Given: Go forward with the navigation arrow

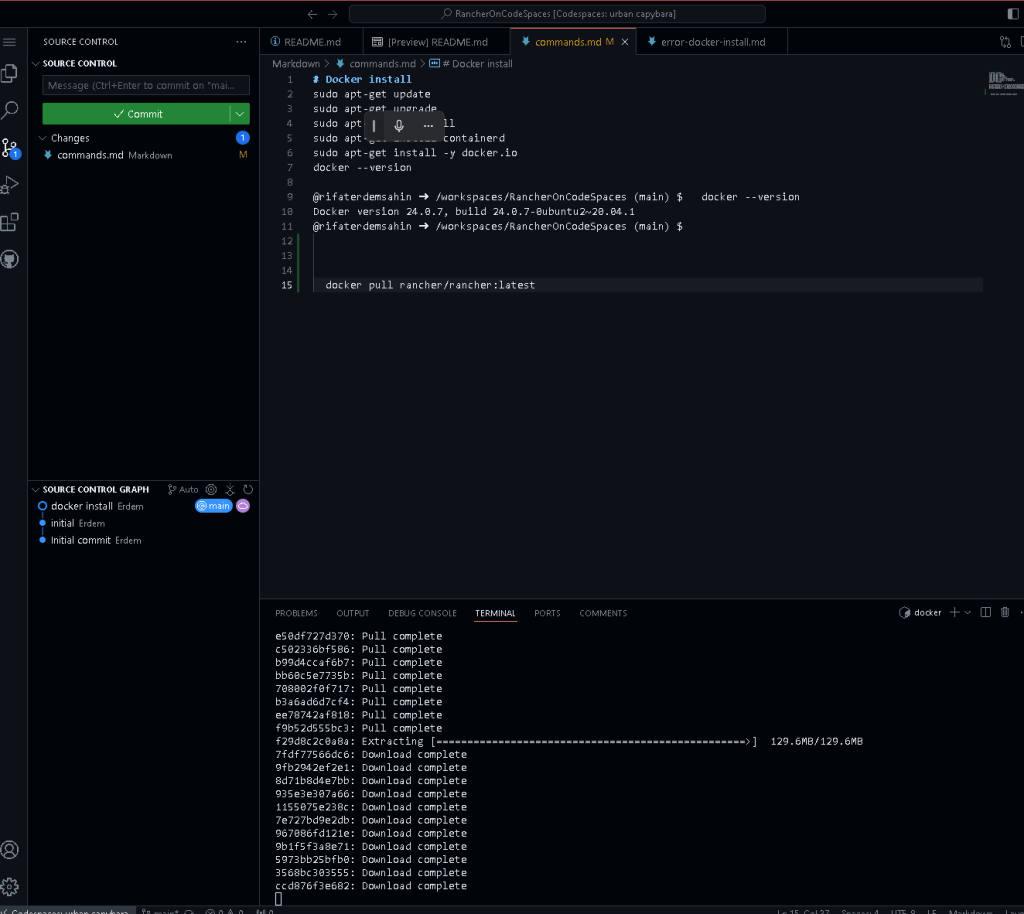Looking at the screenshot, I should [332, 14].
